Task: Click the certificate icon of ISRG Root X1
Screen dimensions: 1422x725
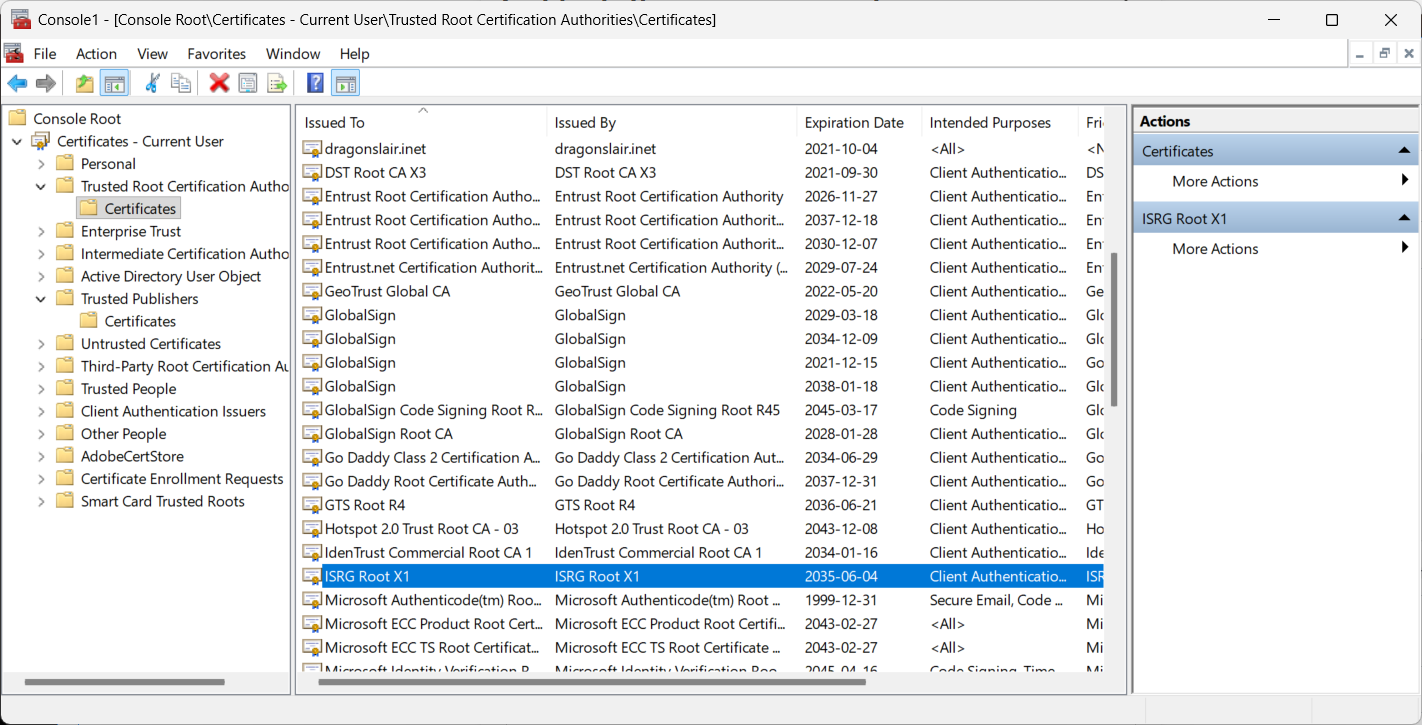Action: (312, 577)
